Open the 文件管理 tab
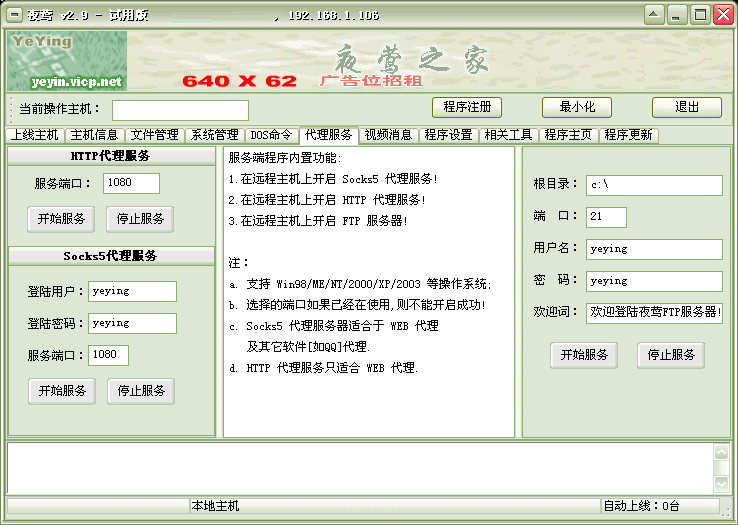Screen dimensions: 738x525 pyautogui.click(x=155, y=135)
